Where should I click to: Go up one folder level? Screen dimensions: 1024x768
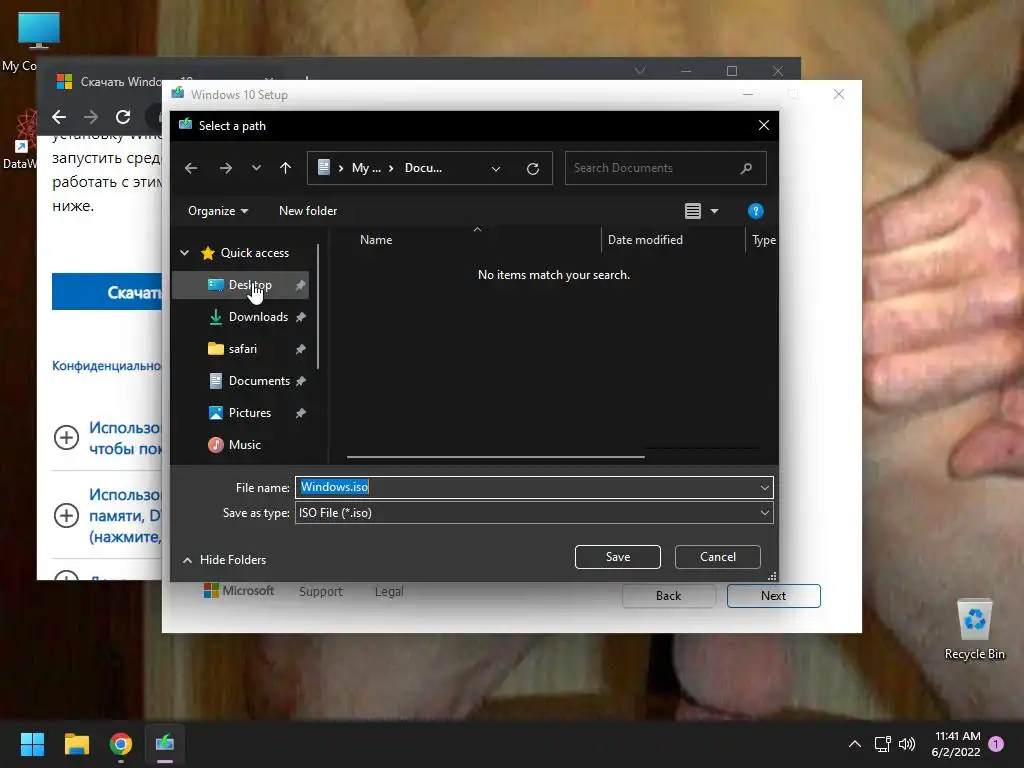point(285,168)
